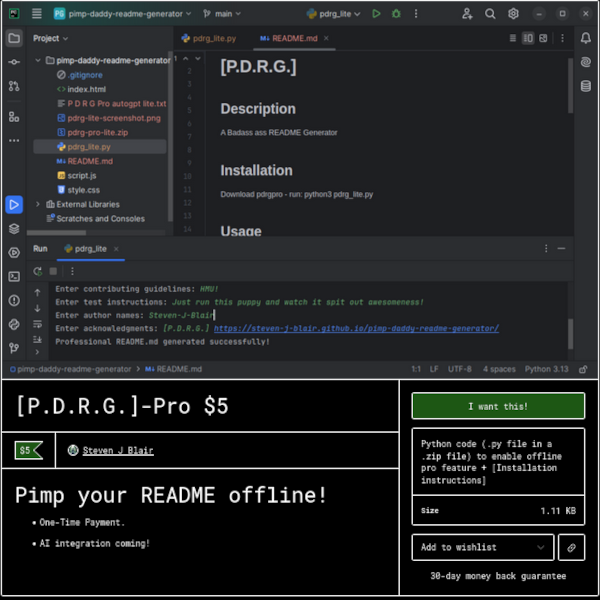Collapse the pimp-daddy-readme-generator root folder
Viewport: 600px width, 600px height.
pos(38,60)
